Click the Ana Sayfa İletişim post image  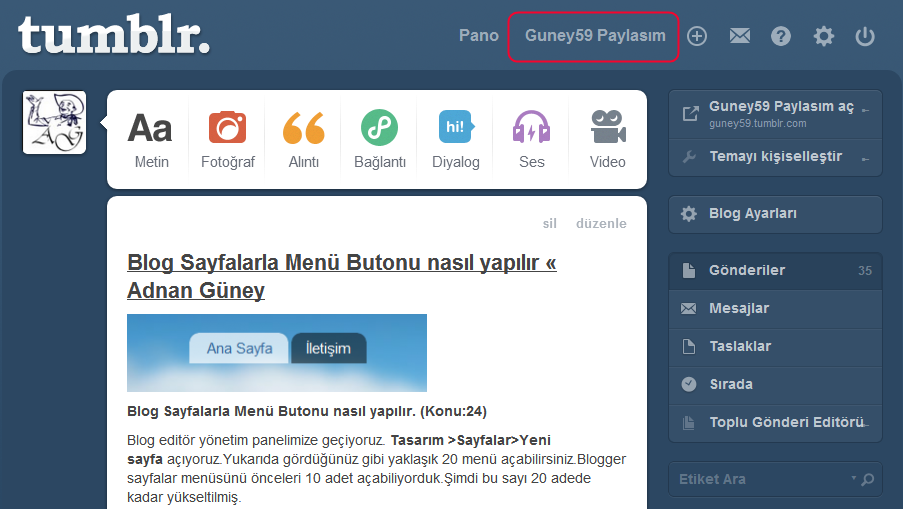point(277,353)
